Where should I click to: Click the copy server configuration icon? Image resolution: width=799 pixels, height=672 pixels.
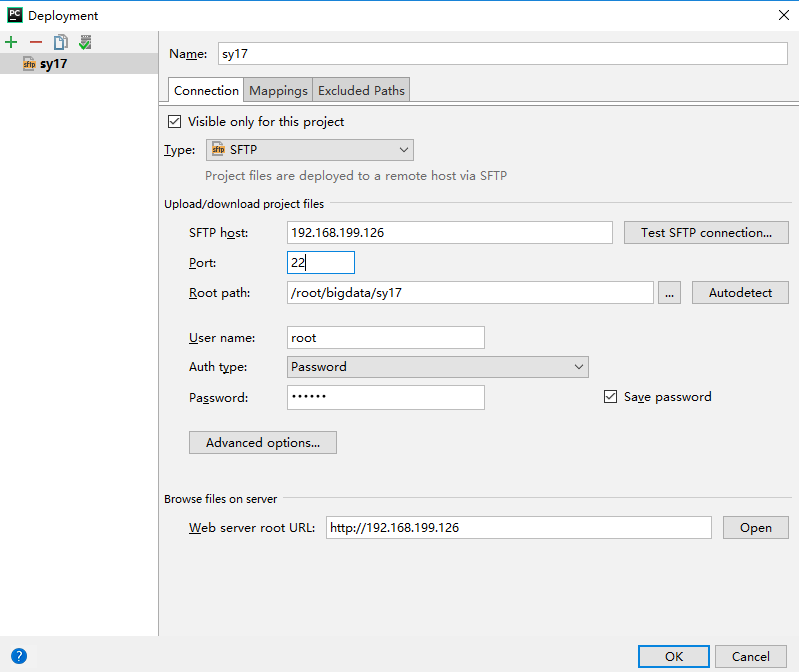click(x=60, y=42)
